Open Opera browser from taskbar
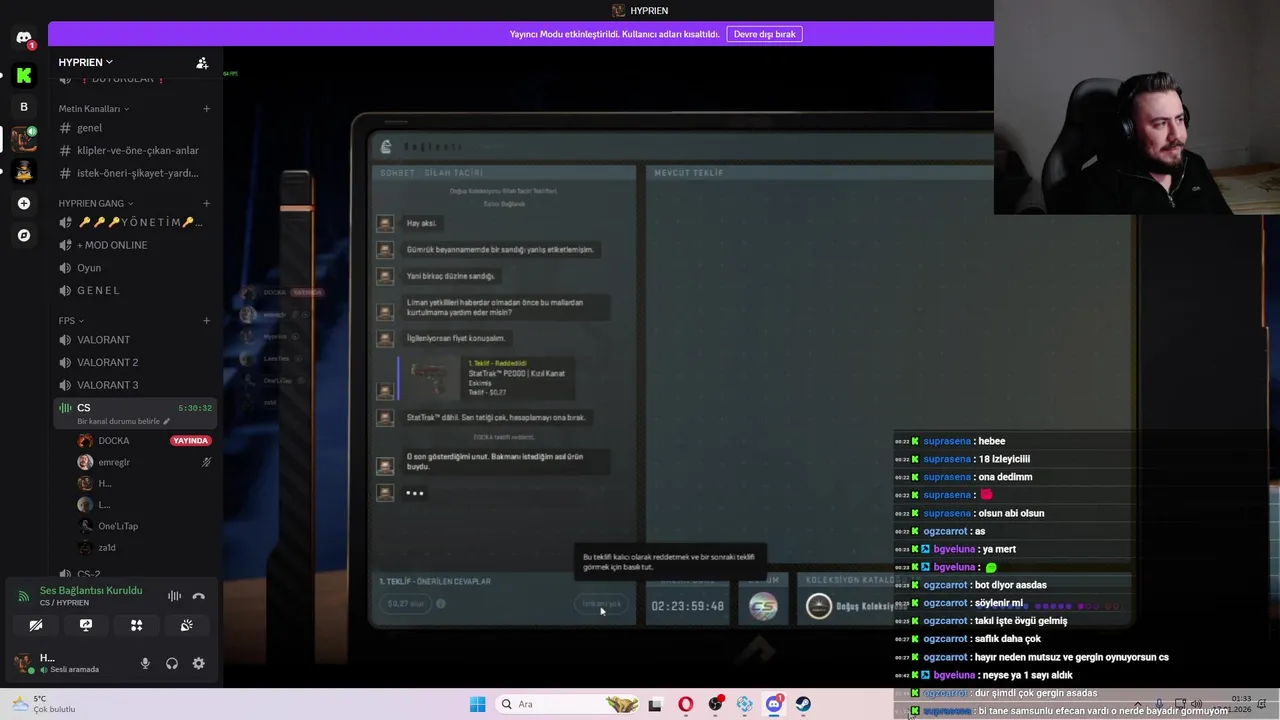Image resolution: width=1280 pixels, height=720 pixels. [685, 704]
